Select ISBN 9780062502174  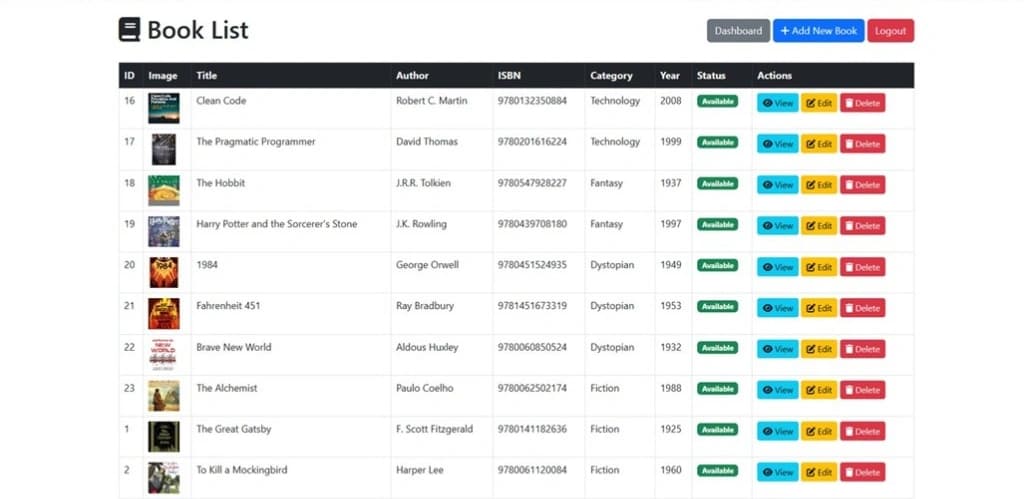click(532, 388)
